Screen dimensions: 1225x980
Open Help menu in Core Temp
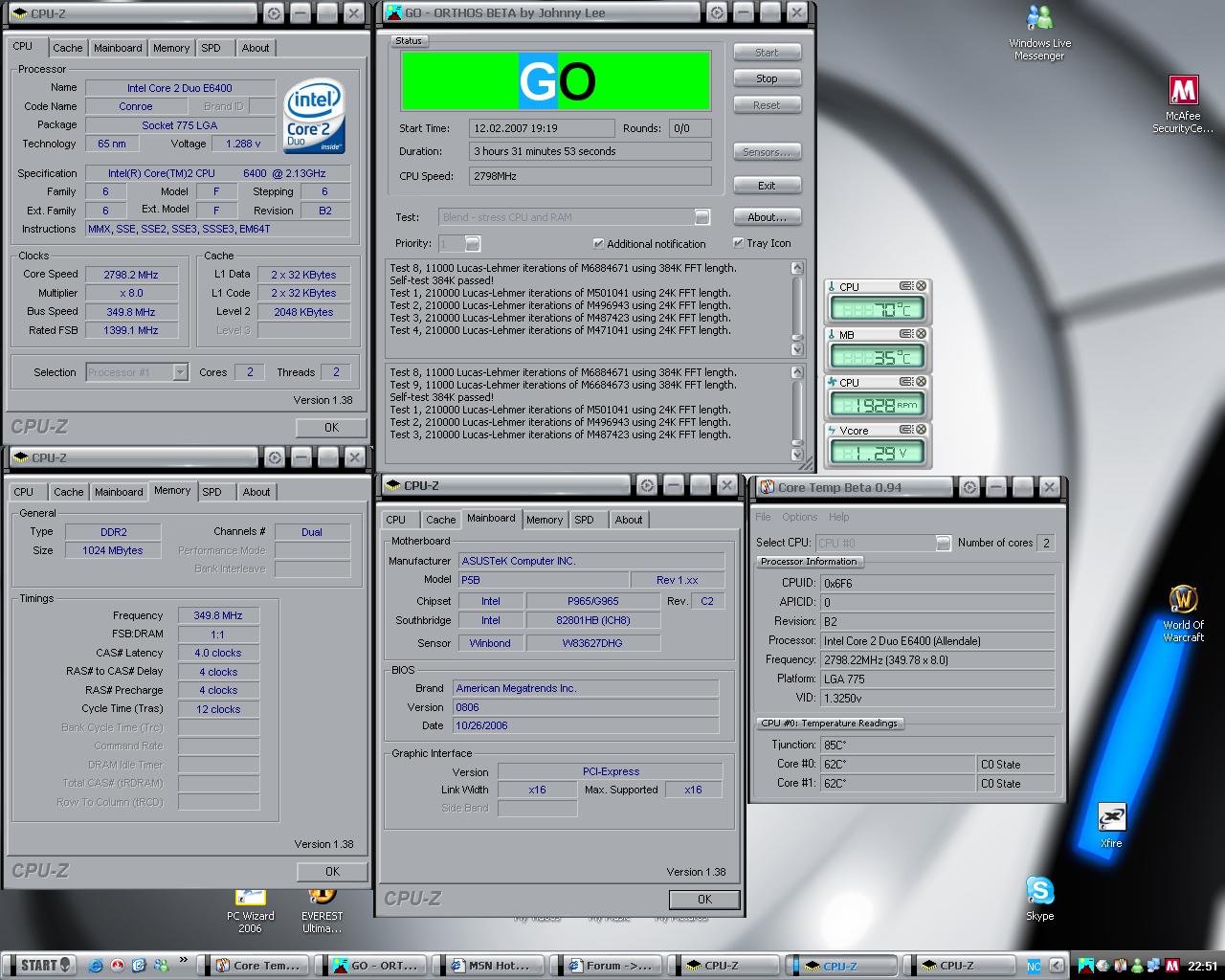(838, 517)
